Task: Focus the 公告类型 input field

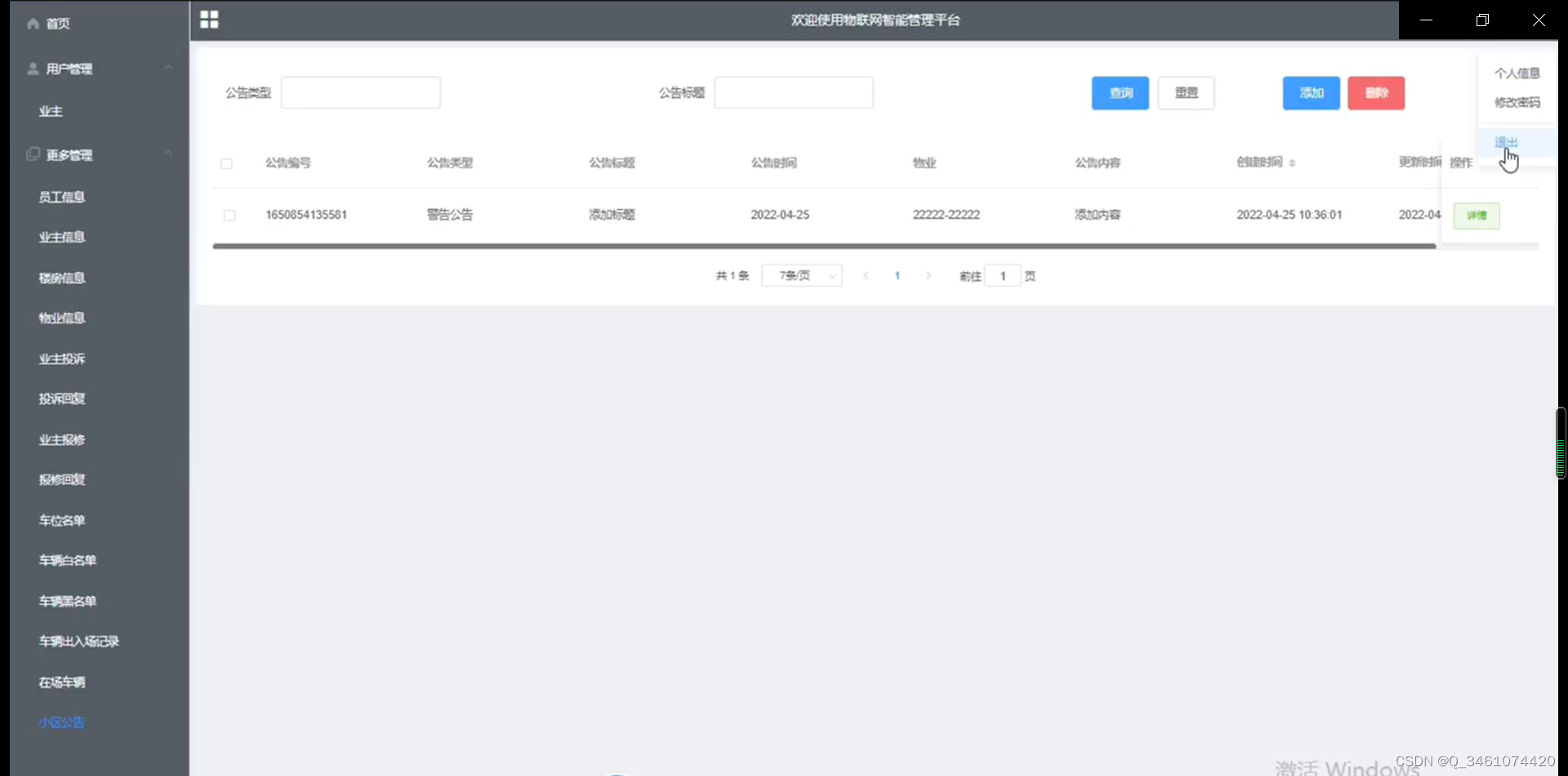Action: coord(361,93)
